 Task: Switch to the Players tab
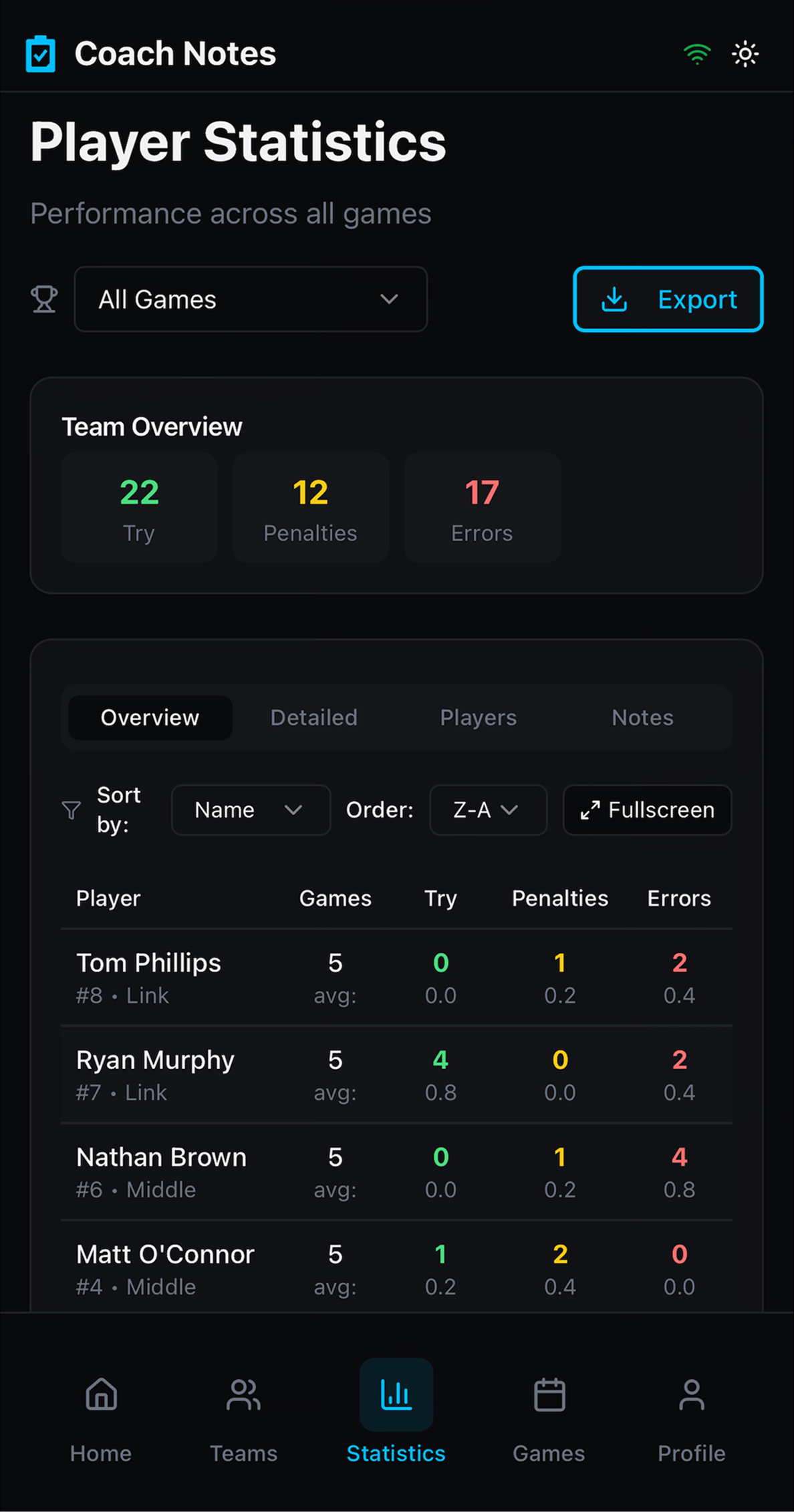(x=478, y=718)
